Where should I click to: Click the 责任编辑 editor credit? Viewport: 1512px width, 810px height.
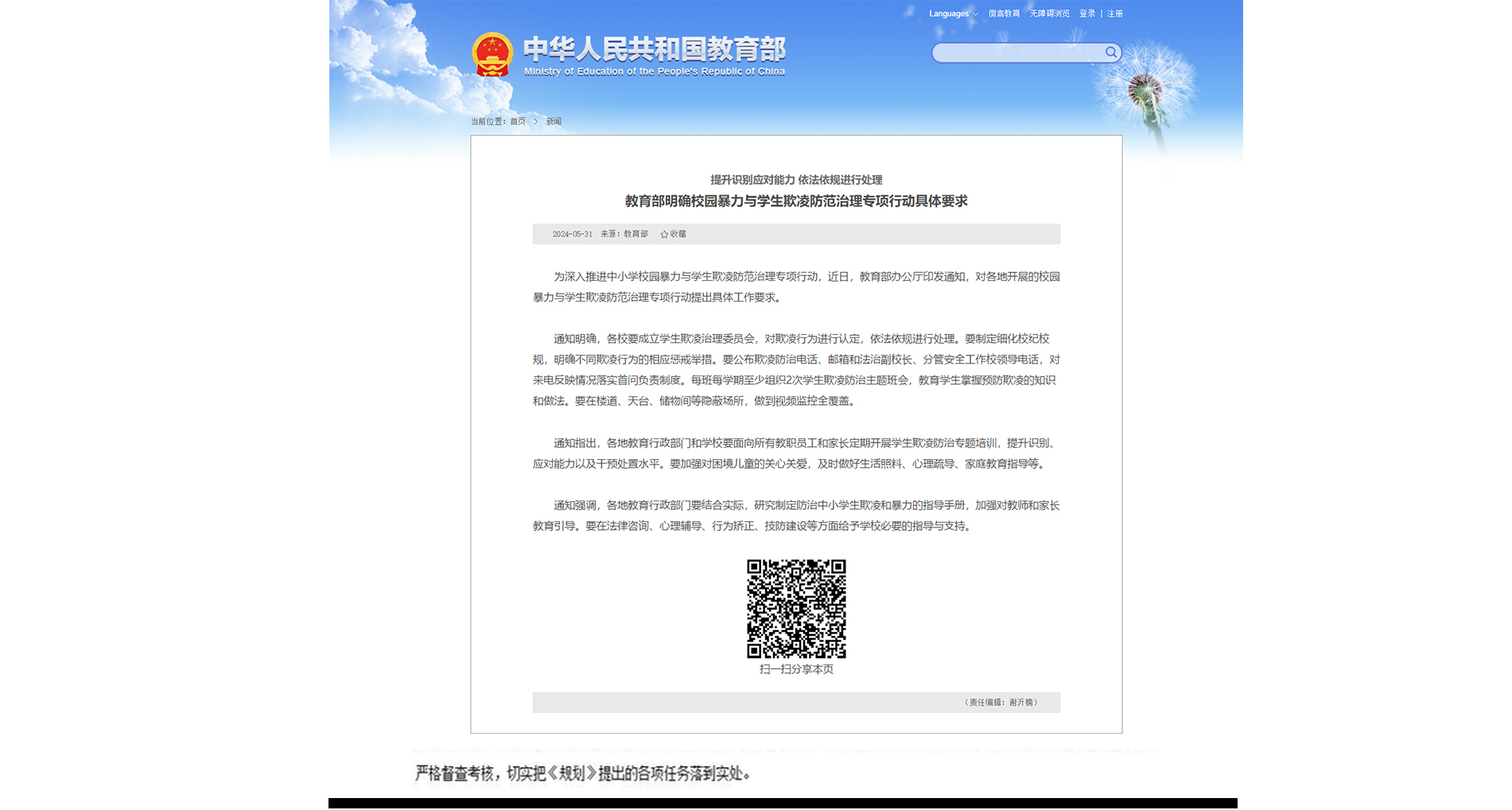point(1001,703)
